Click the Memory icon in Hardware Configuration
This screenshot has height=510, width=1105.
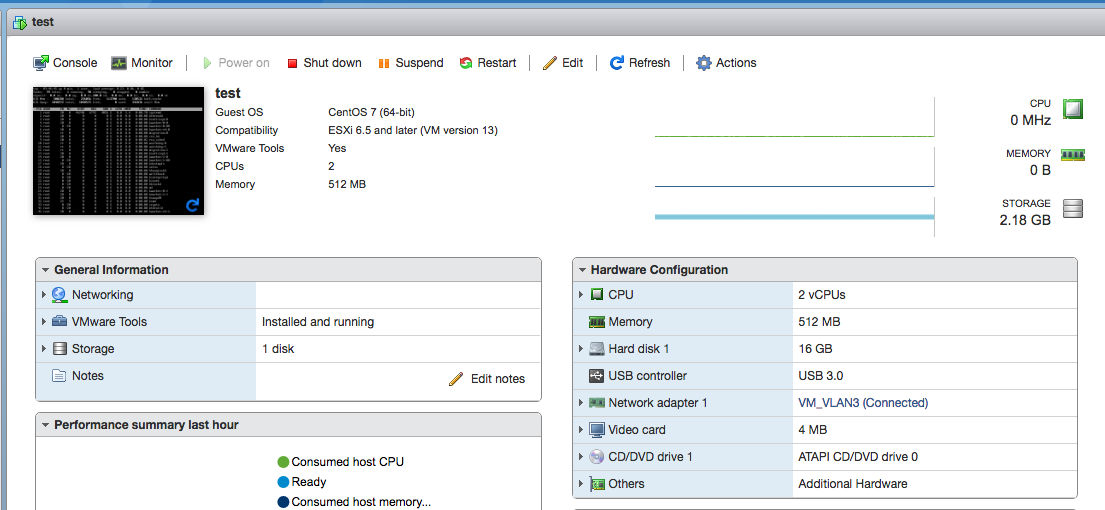(597, 322)
